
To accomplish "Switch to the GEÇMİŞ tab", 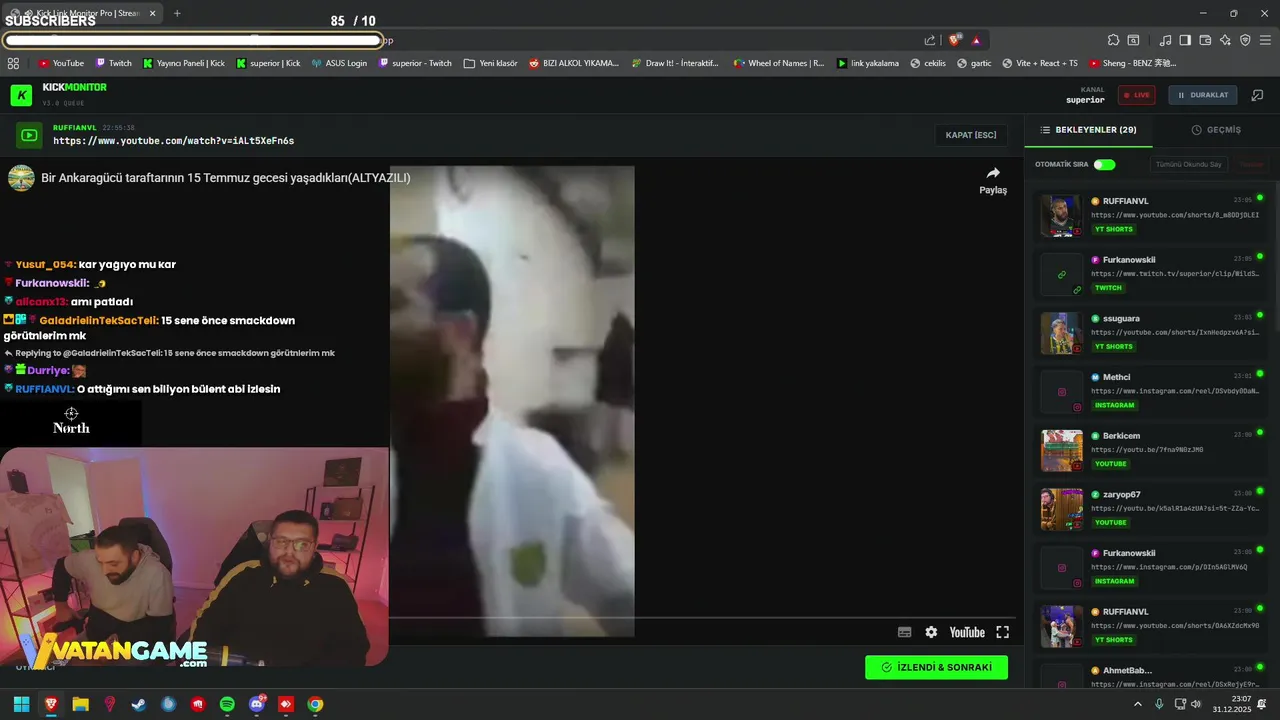I will tap(1216, 130).
